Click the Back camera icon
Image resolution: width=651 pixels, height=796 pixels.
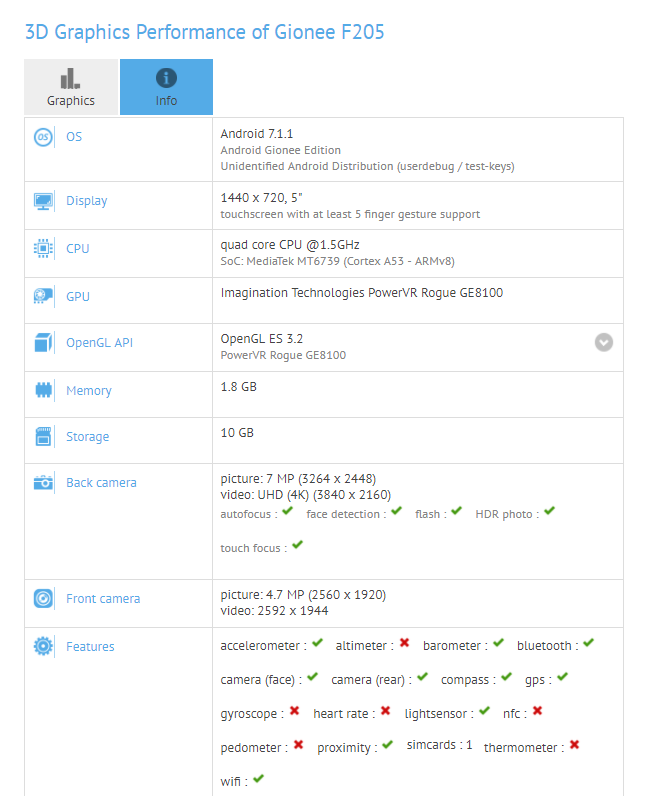pos(43,482)
